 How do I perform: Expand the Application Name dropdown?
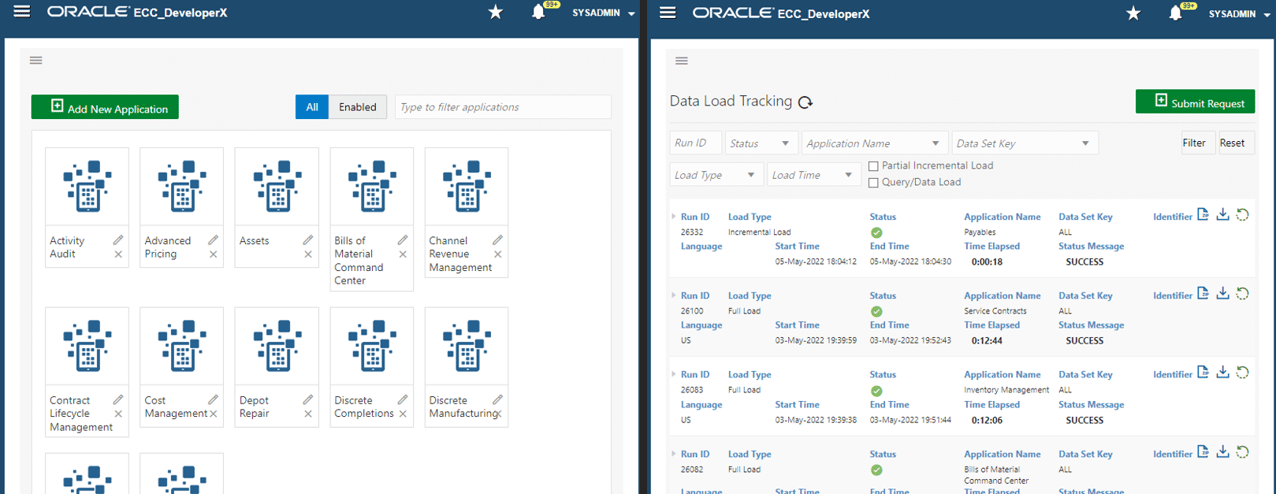(874, 144)
